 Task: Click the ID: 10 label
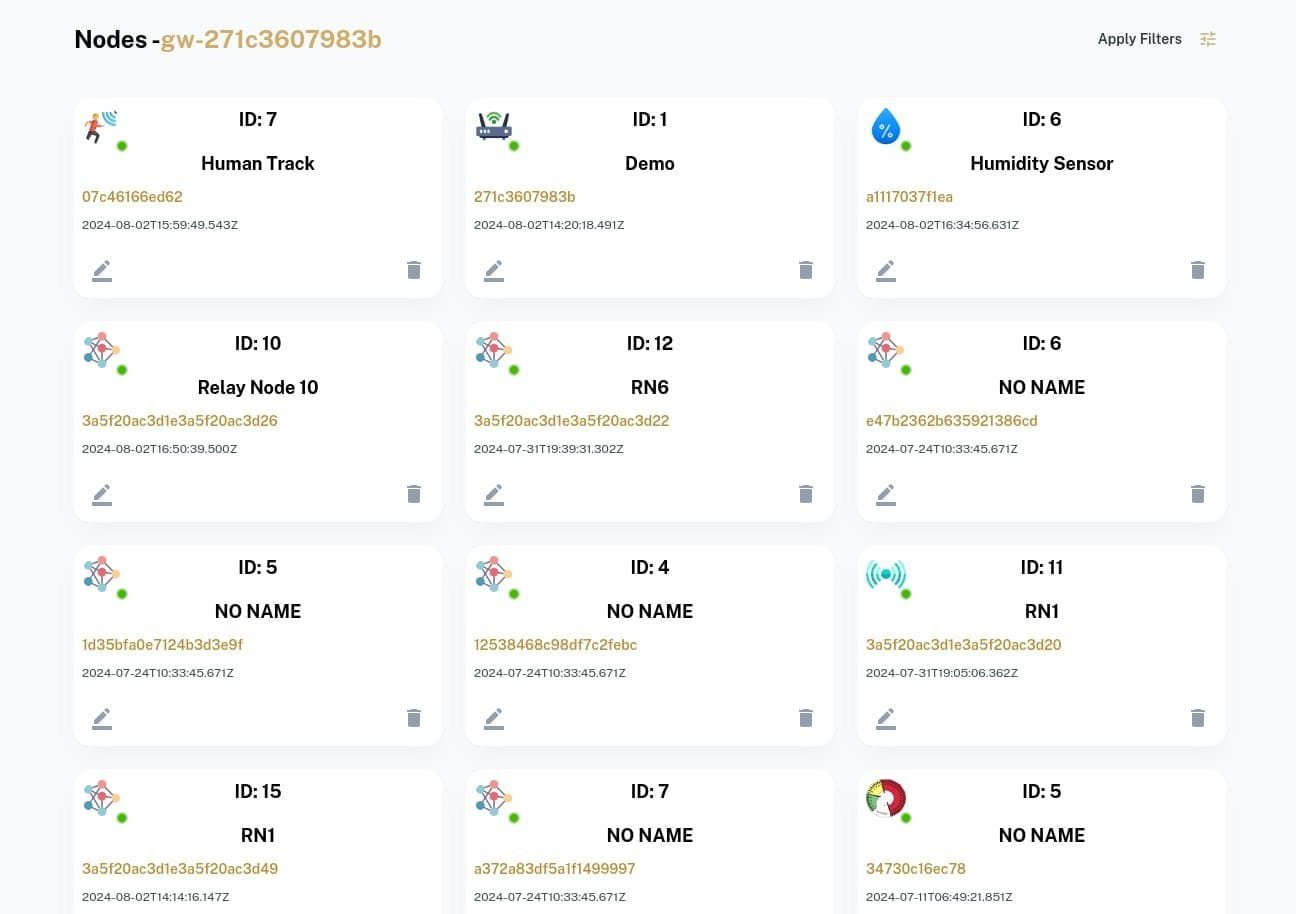[x=258, y=343]
